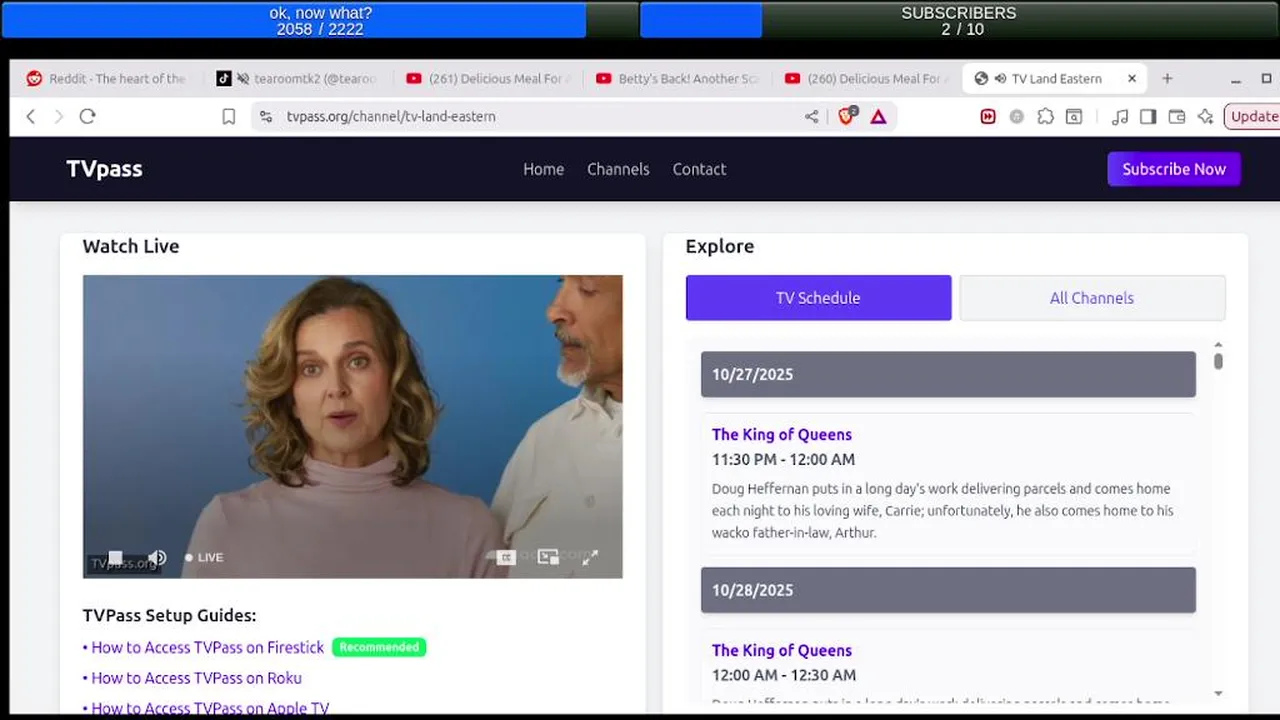Click the address bar URL

coord(391,116)
